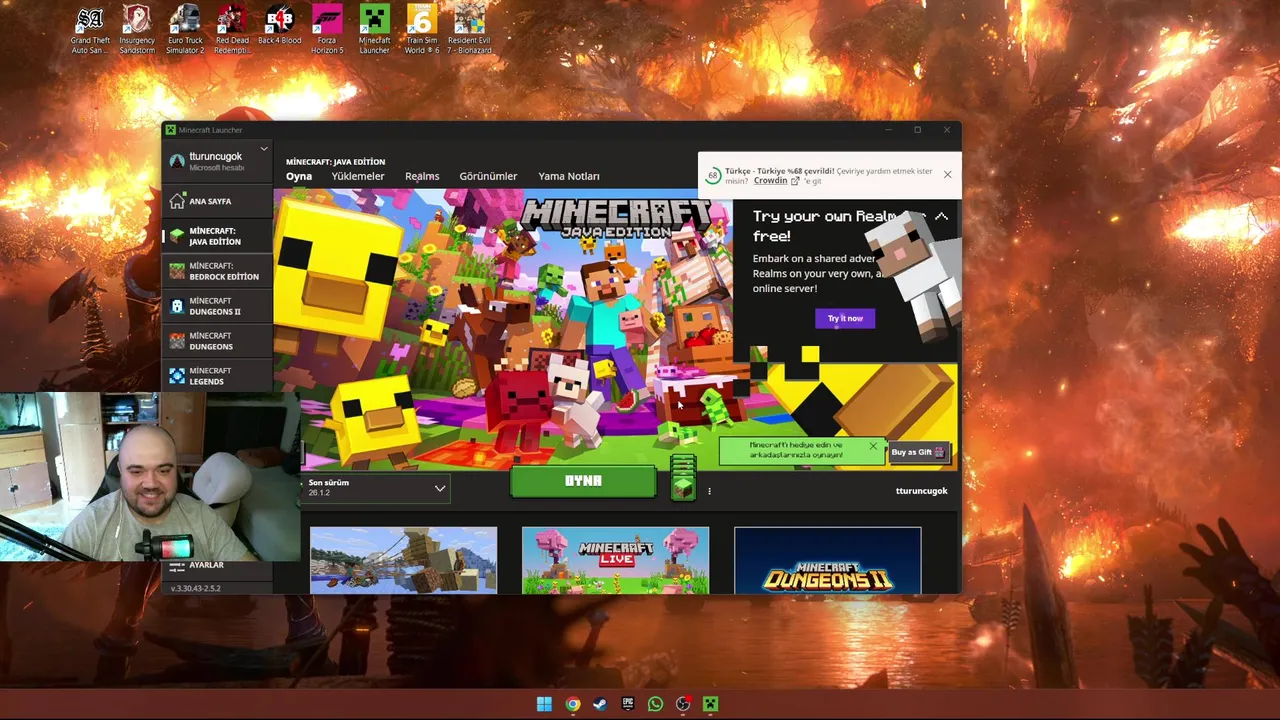Viewport: 1280px width, 720px height.
Task: Click the Try it now button
Action: [x=845, y=318]
